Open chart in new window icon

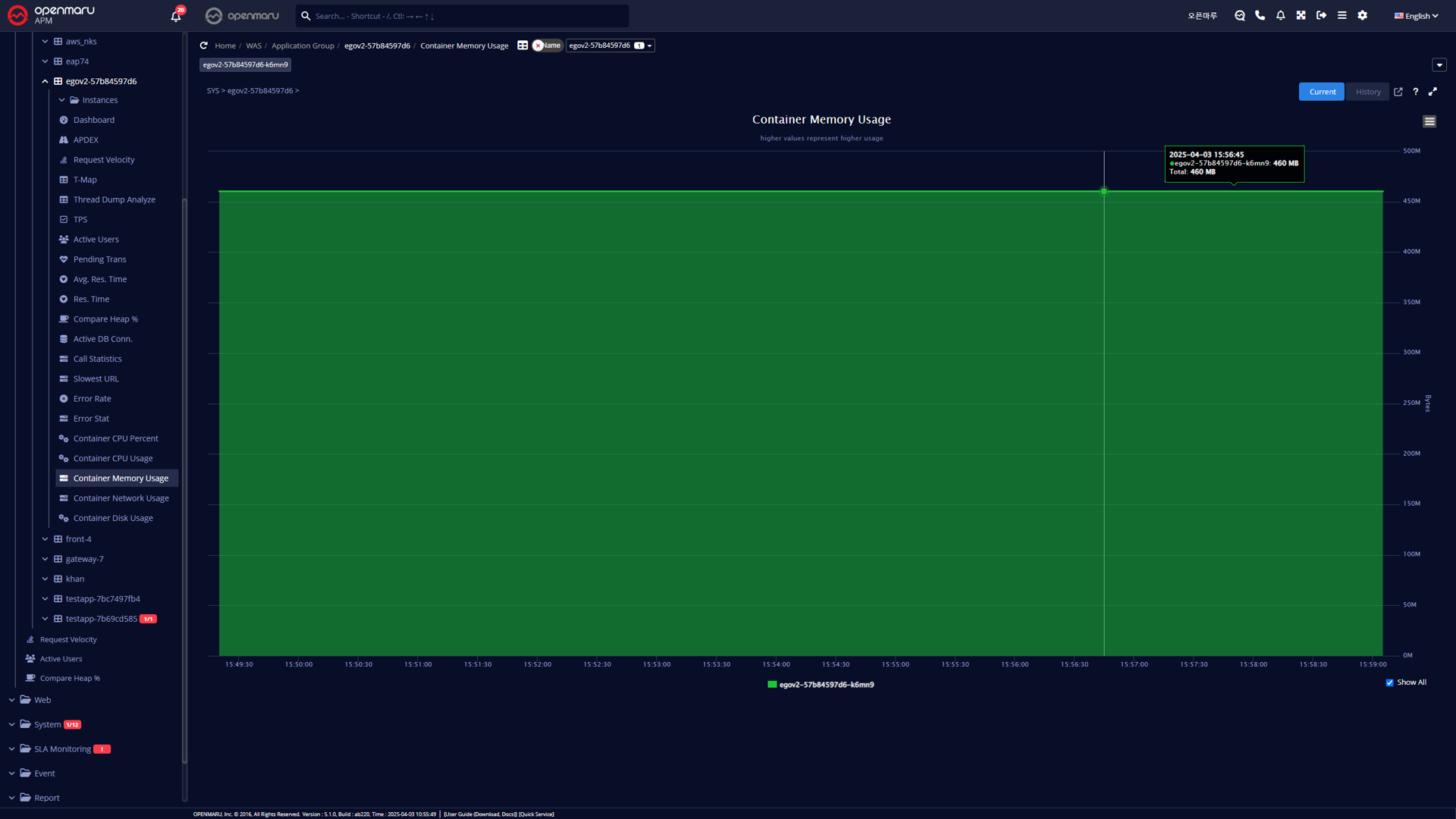tap(1398, 92)
